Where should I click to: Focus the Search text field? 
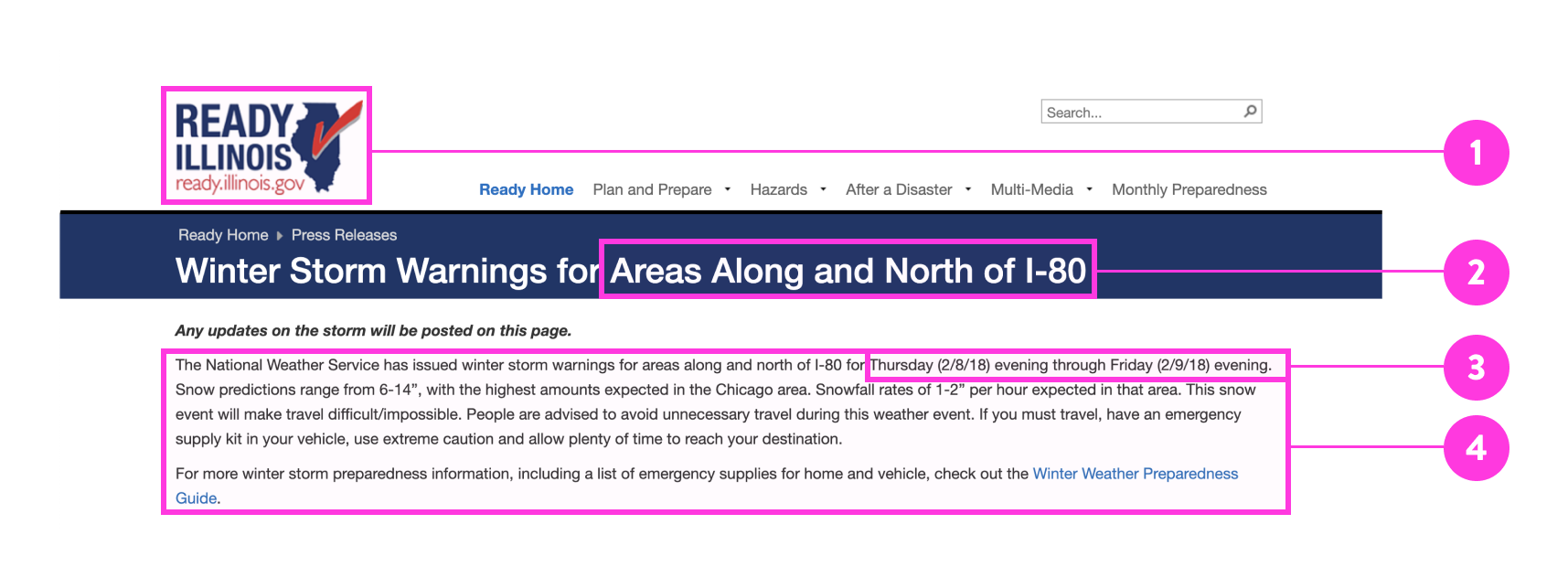point(1139,112)
